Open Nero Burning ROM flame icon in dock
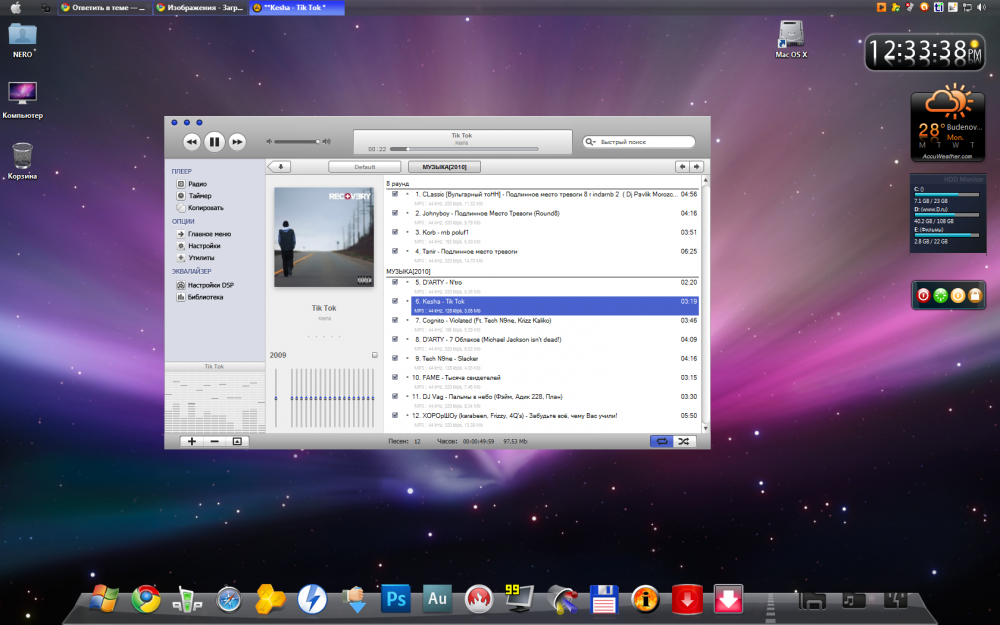The image size is (1000, 625). click(478, 599)
